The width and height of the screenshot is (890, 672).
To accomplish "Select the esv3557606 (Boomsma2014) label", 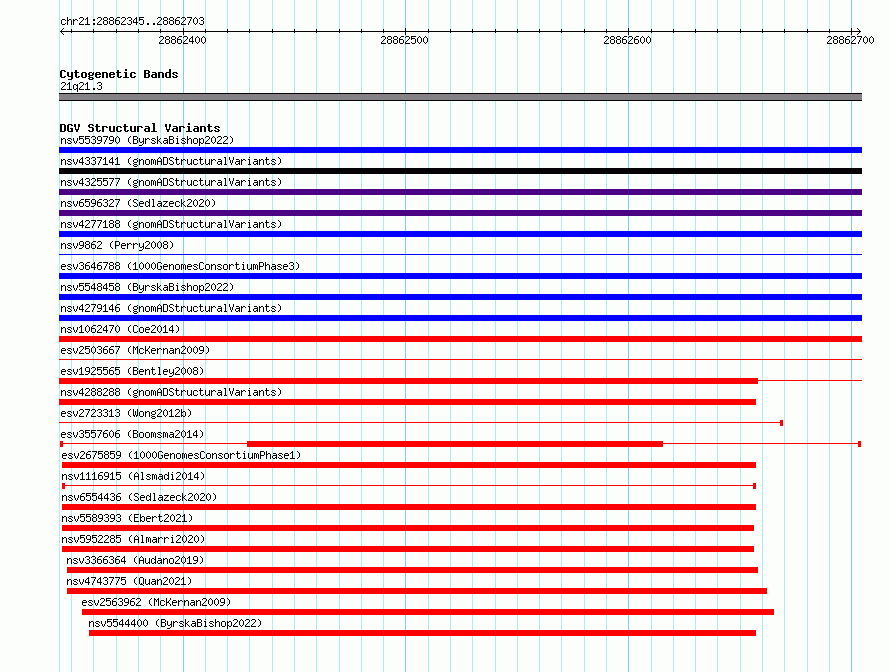I will click(x=132, y=434).
